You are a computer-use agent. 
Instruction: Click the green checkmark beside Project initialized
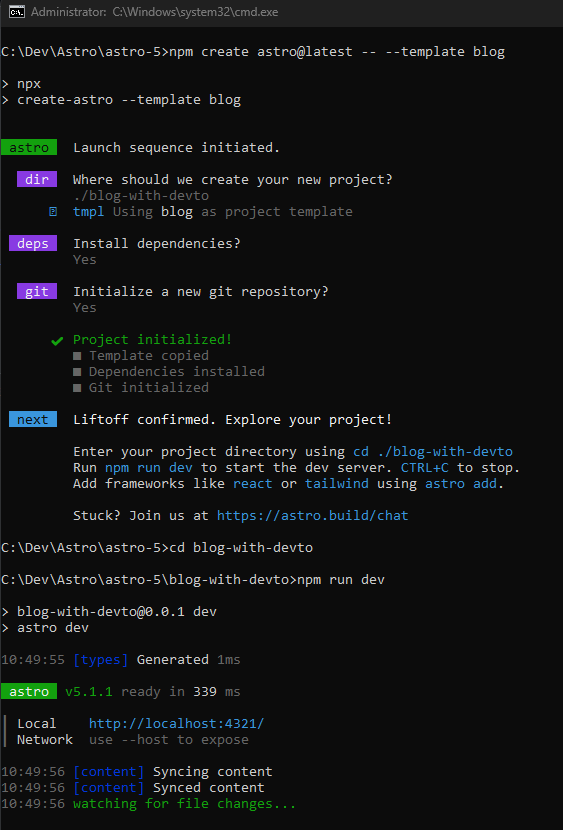tap(57, 341)
